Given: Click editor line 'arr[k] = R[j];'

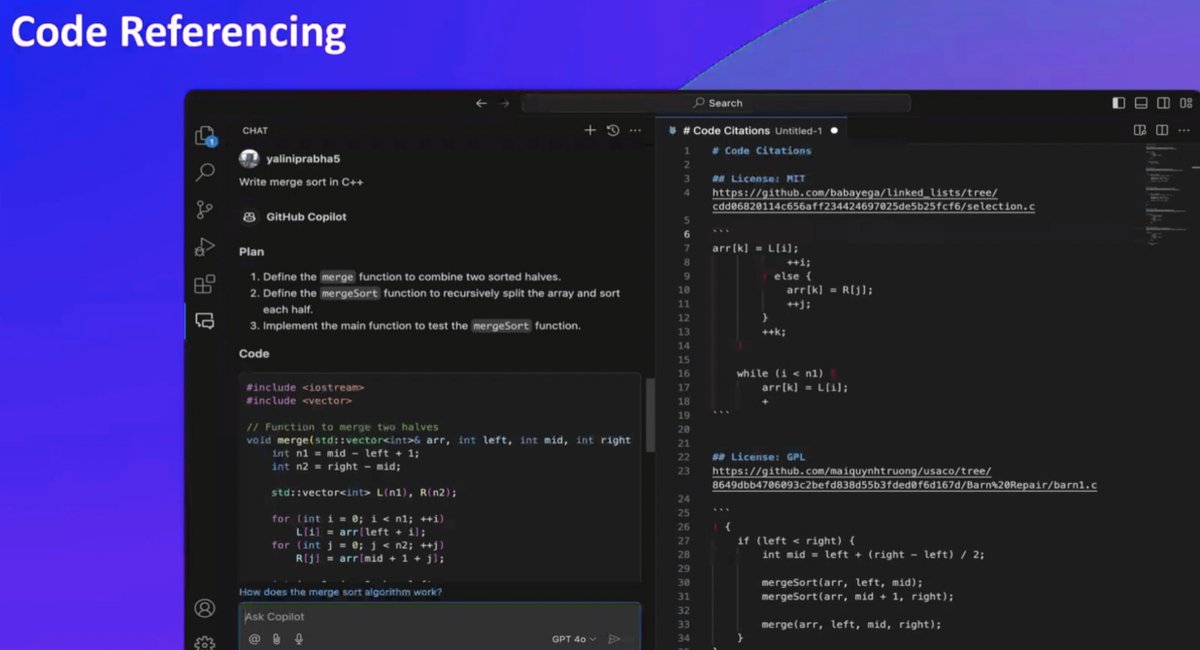Looking at the screenshot, I should click(830, 290).
